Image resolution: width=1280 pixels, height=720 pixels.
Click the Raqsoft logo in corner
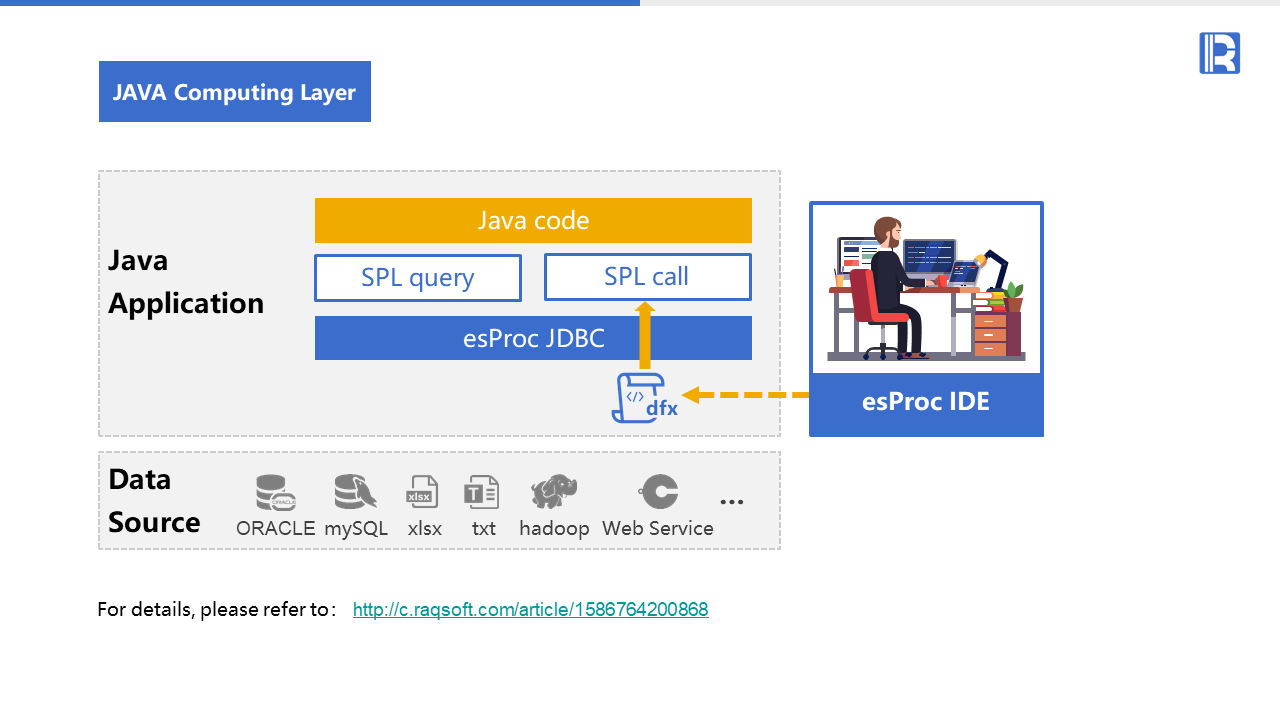(x=1220, y=53)
